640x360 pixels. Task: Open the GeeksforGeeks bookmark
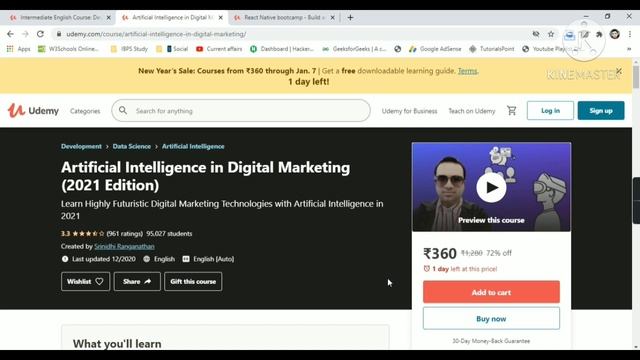tap(354, 49)
